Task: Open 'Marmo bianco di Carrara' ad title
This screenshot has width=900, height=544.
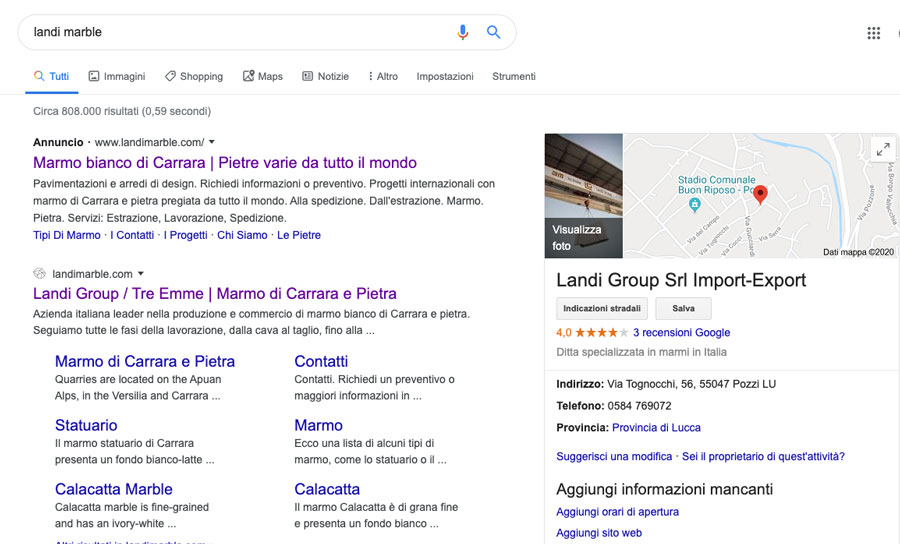Action: pos(225,163)
